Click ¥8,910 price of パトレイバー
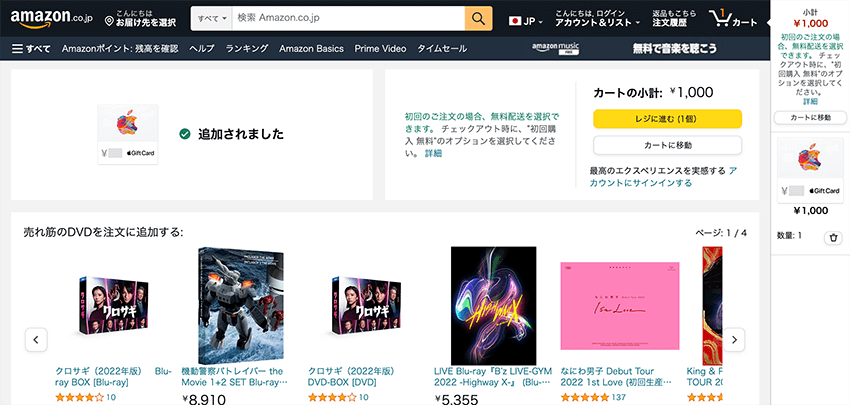Image resolution: width=850 pixels, height=405 pixels. point(204,400)
